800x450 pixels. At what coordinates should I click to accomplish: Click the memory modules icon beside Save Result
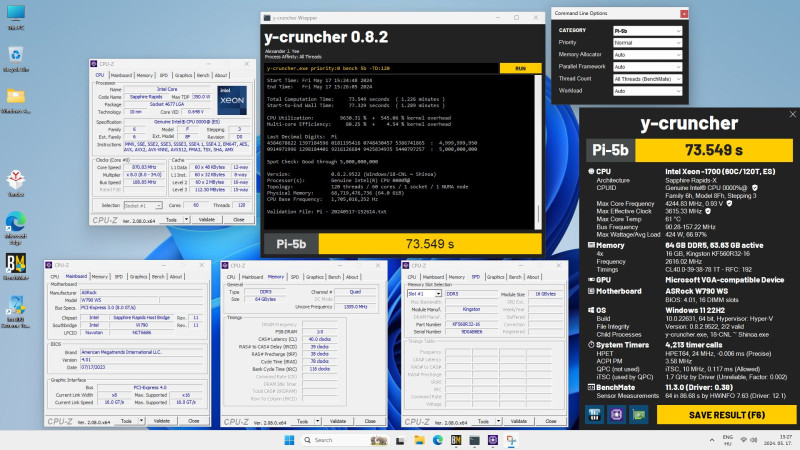click(594, 414)
